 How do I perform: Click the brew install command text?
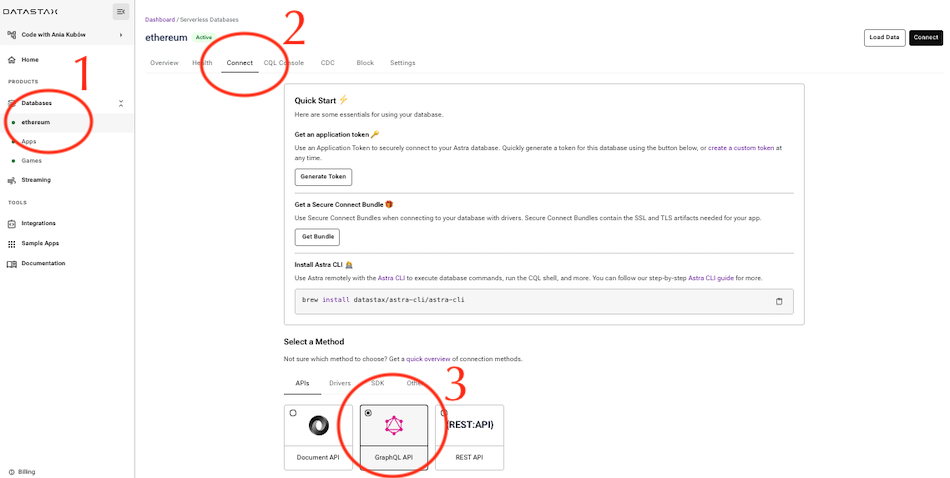point(383,300)
